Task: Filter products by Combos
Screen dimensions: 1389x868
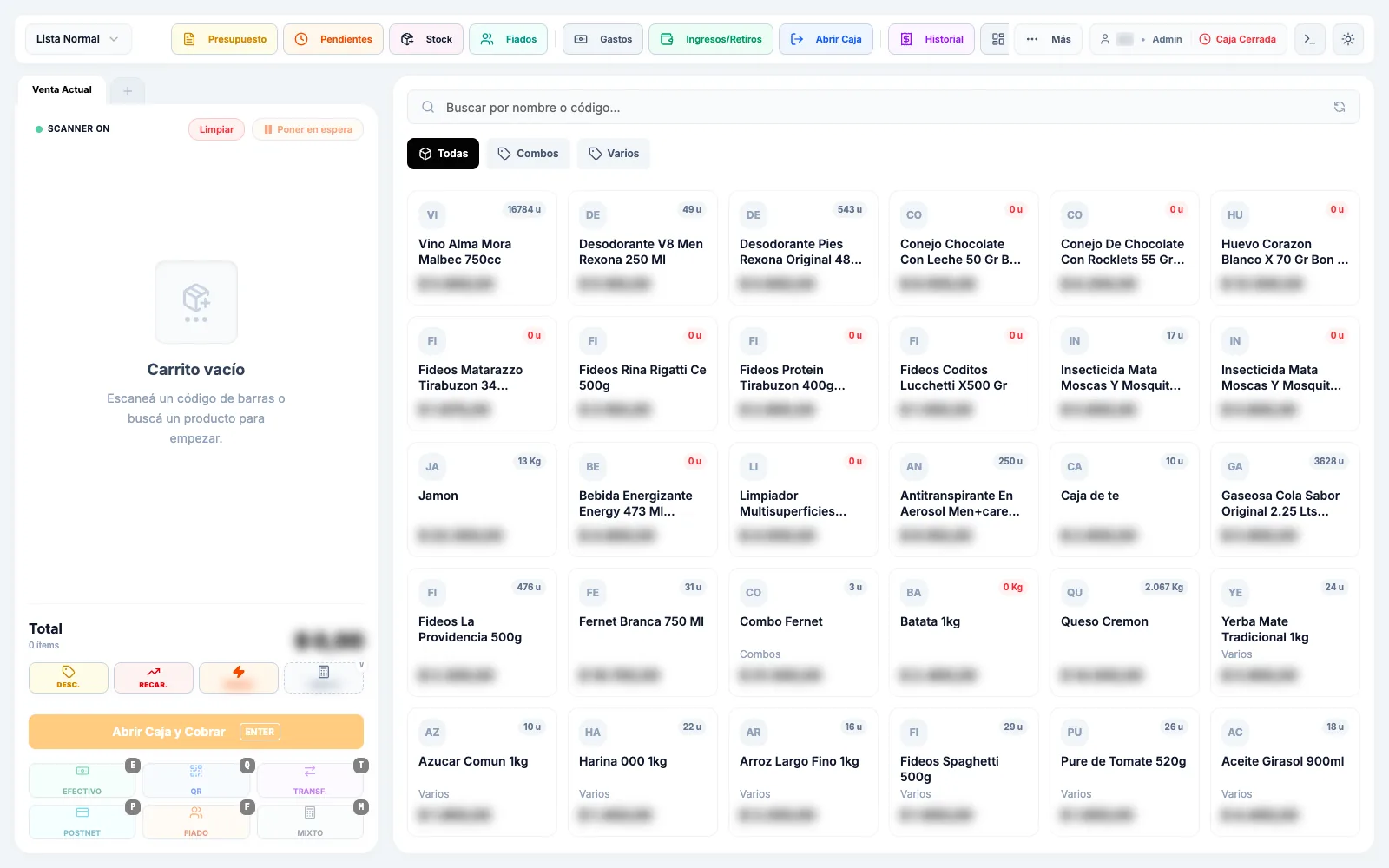Action: 528,154
